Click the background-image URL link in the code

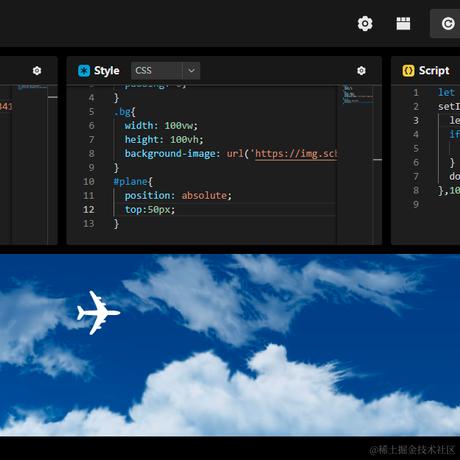tap(296, 154)
